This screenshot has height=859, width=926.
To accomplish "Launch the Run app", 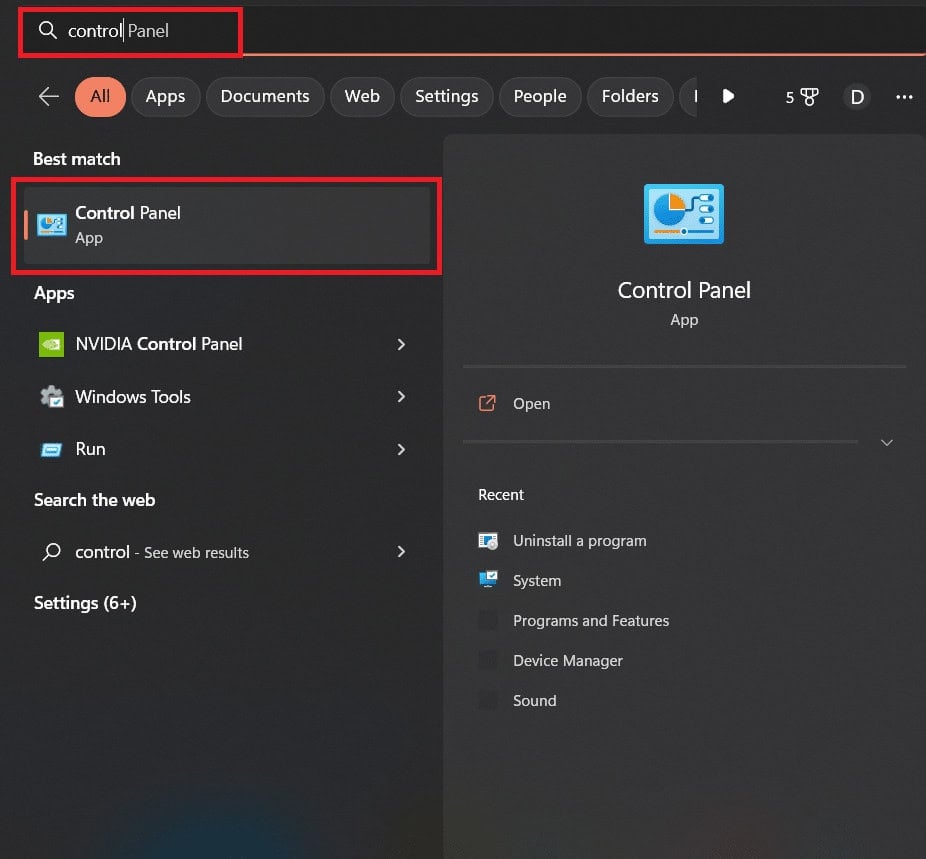I will click(90, 449).
